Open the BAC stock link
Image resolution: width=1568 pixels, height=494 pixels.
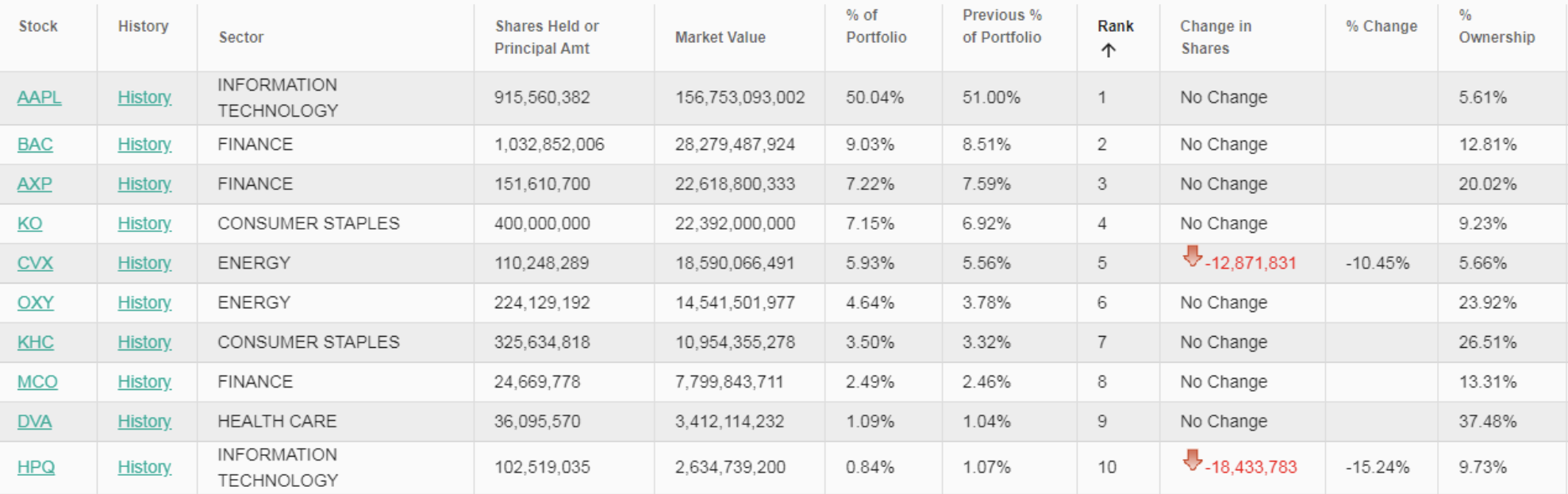pyautogui.click(x=35, y=145)
